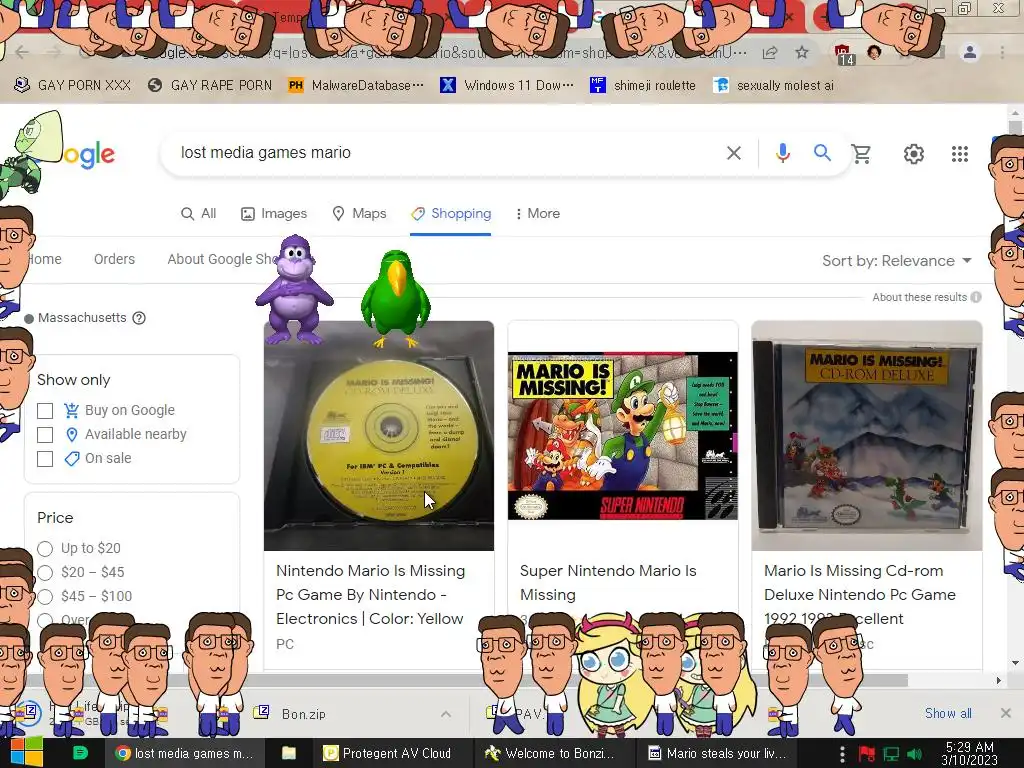Select the $20 – $45 price range

pyautogui.click(x=45, y=573)
